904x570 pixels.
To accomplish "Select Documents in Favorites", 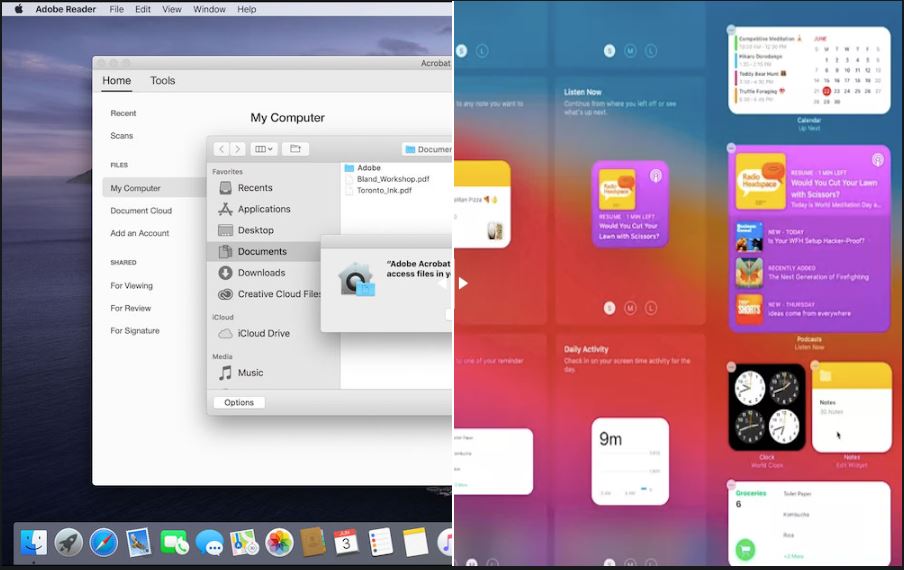I will coord(263,251).
